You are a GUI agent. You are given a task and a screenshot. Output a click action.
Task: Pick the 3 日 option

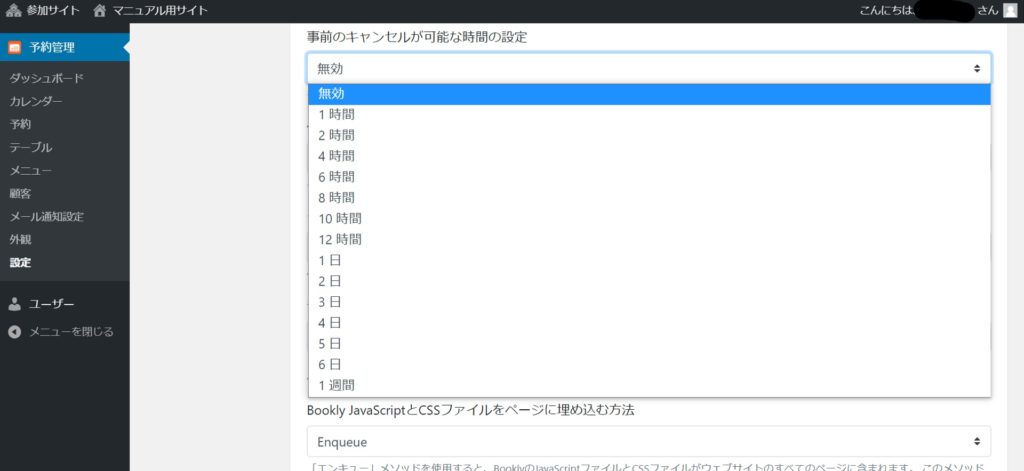(330, 302)
